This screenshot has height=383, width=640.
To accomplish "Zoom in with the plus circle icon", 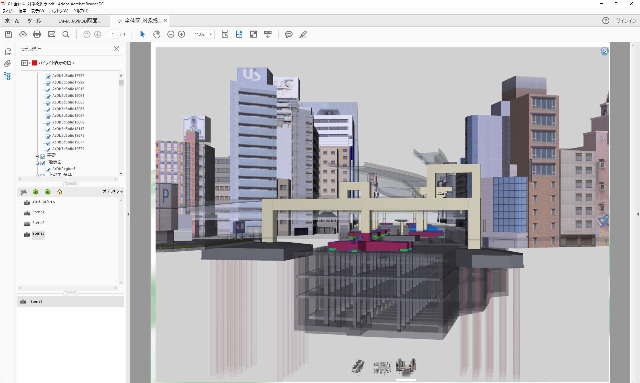I will [x=182, y=35].
